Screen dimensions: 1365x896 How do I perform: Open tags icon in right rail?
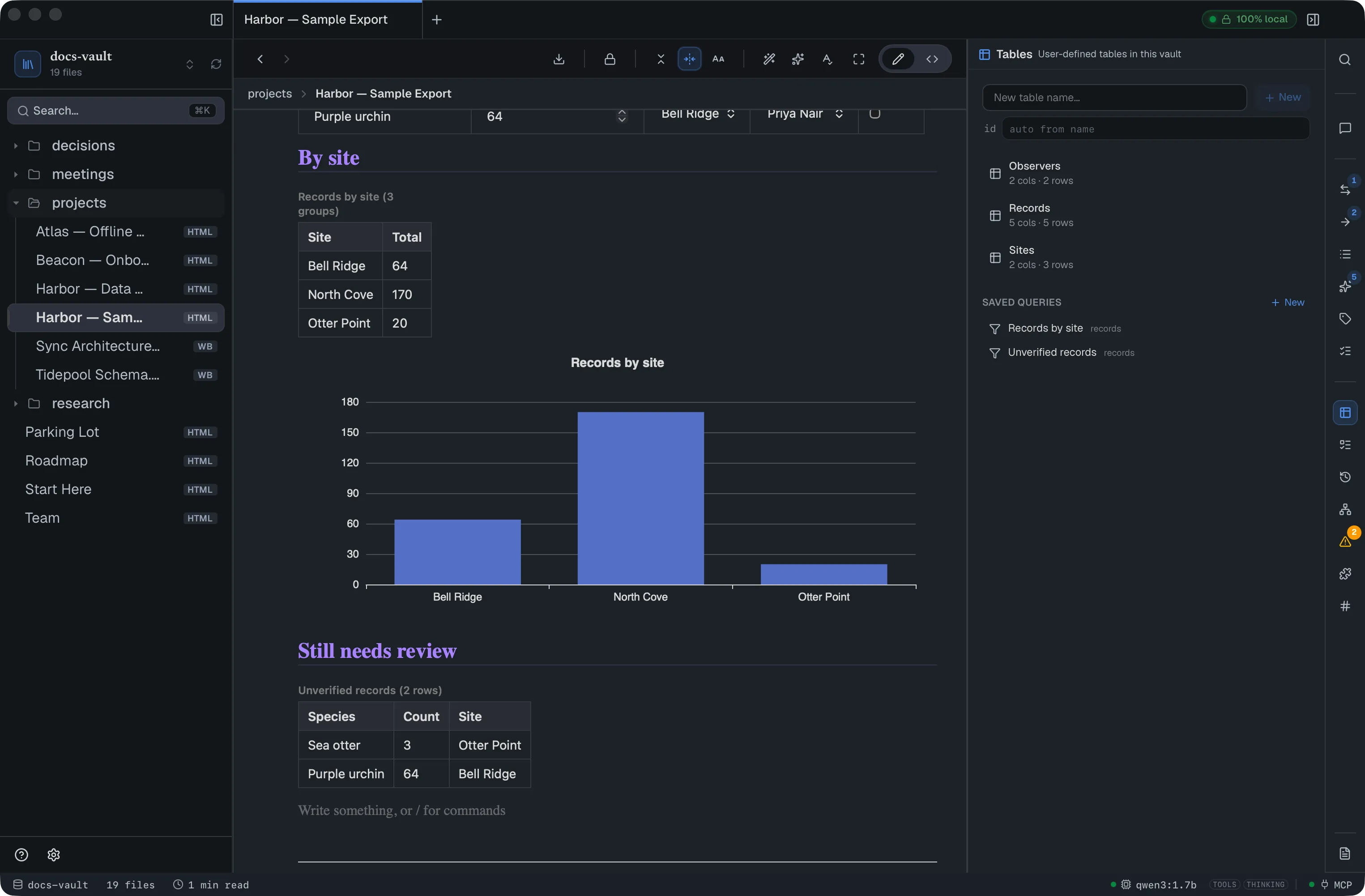1344,318
